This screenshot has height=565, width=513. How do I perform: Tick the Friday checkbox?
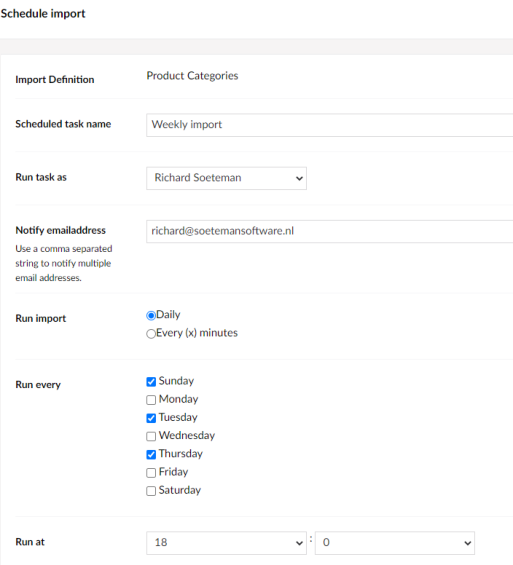(151, 473)
